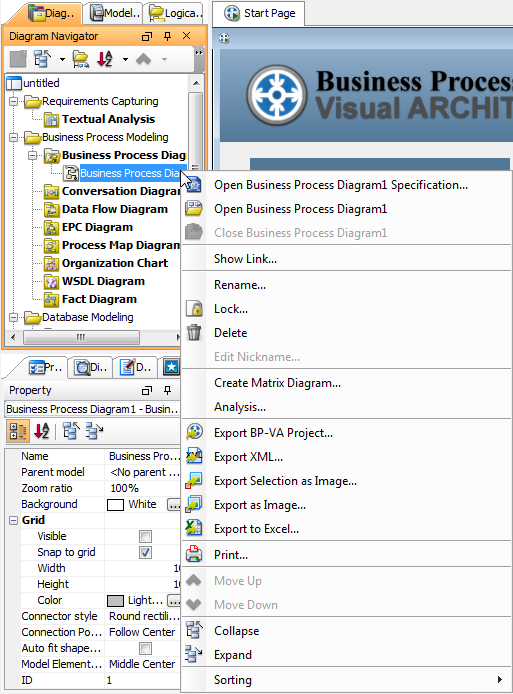The height and width of the screenshot is (694, 513).
Task: Click the star icon pane tab
Action: pyautogui.click(x=171, y=367)
